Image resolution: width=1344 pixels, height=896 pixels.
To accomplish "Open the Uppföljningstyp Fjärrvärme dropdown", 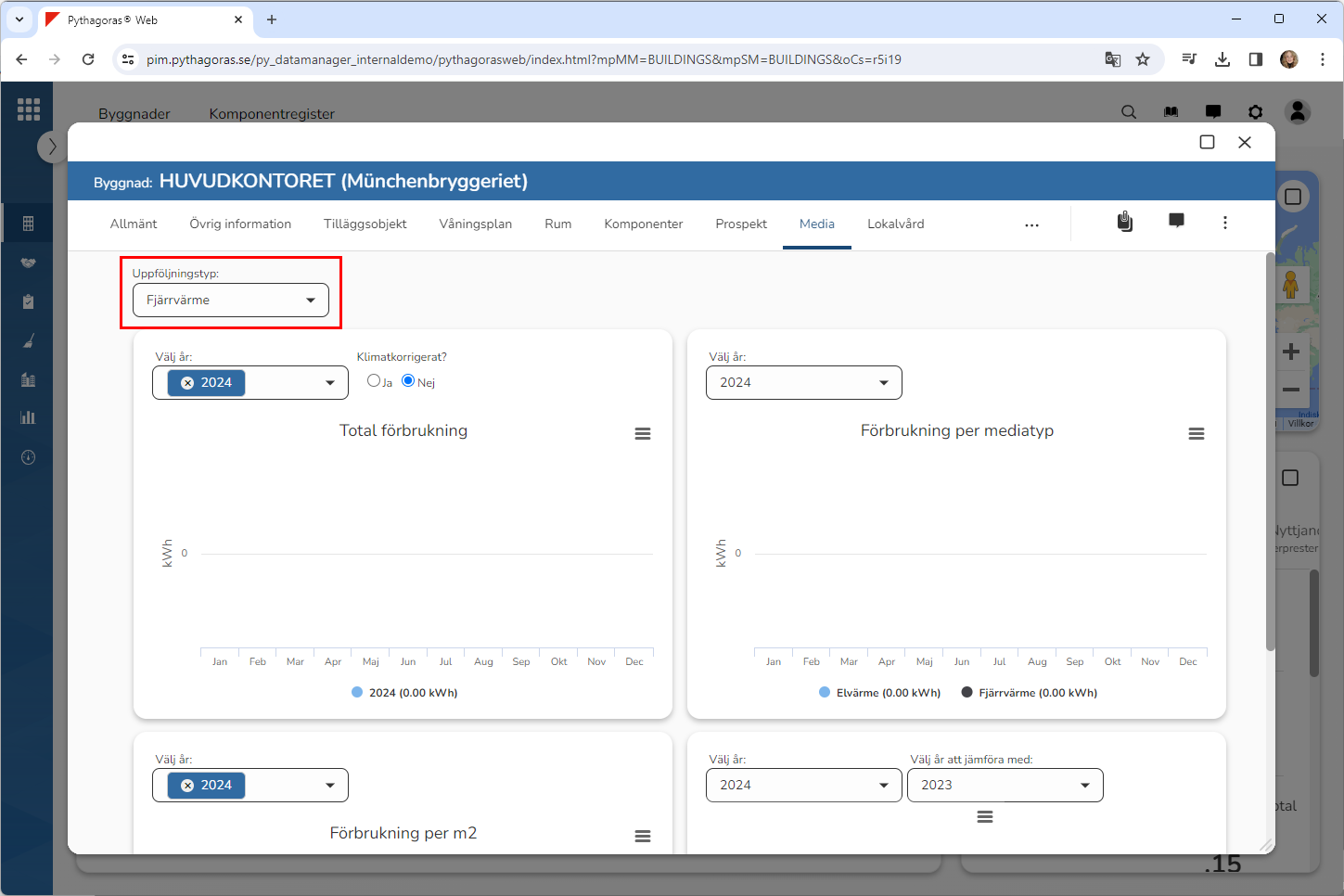I will (231, 301).
